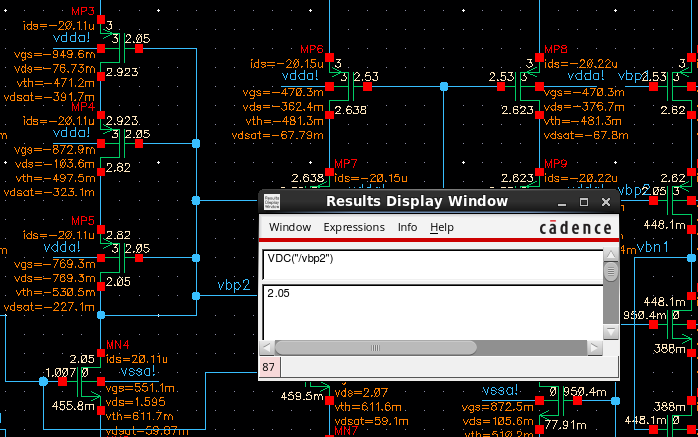The image size is (698, 437).
Task: Select the MP4 transistor label
Action: [83, 107]
